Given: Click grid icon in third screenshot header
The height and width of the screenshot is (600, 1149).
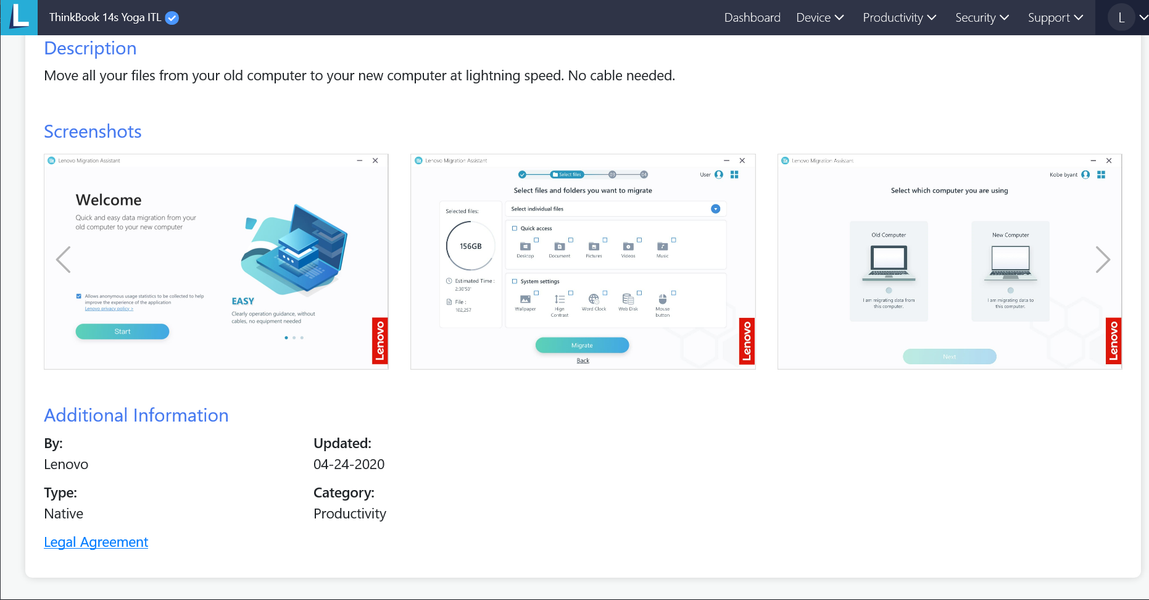Looking at the screenshot, I should (x=1101, y=174).
